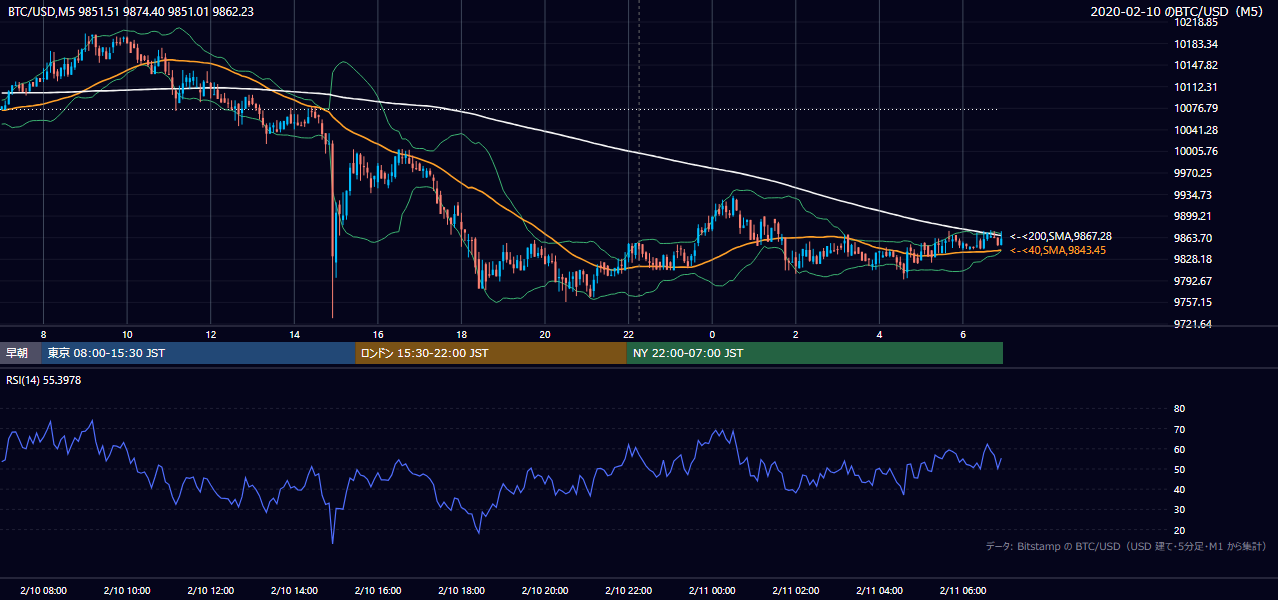
Task: Click RSI axis level 70
Action: coord(1180,429)
